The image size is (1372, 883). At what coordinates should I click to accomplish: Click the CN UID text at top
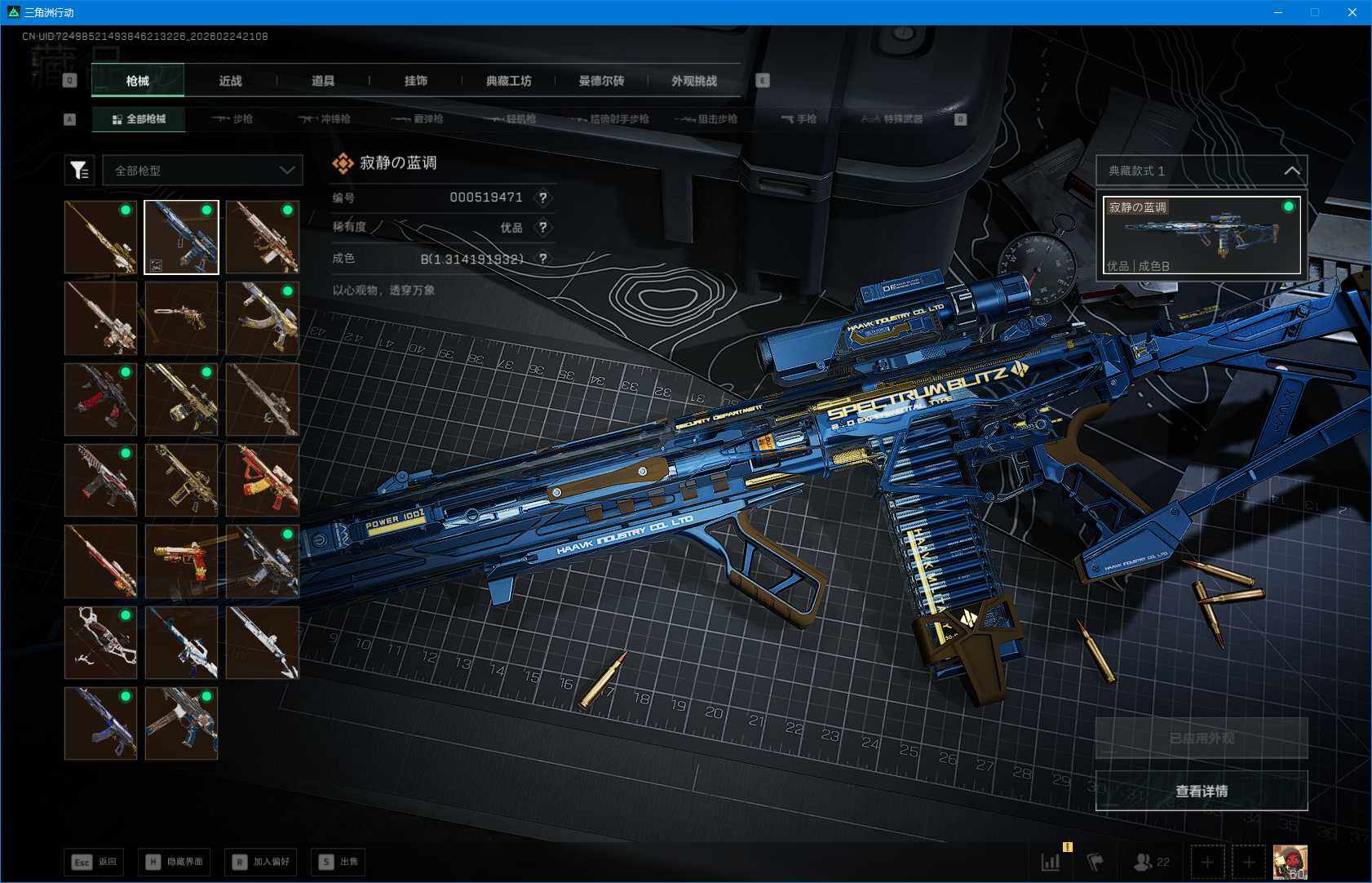click(145, 36)
